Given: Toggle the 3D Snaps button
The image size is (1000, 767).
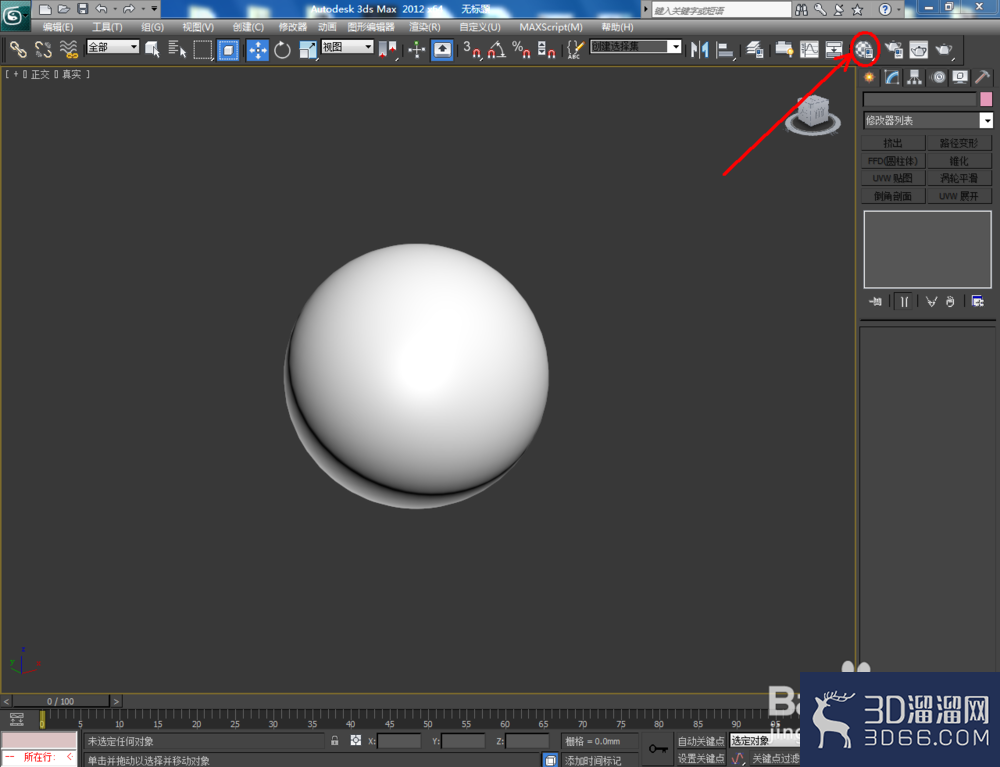Looking at the screenshot, I should (x=471, y=49).
